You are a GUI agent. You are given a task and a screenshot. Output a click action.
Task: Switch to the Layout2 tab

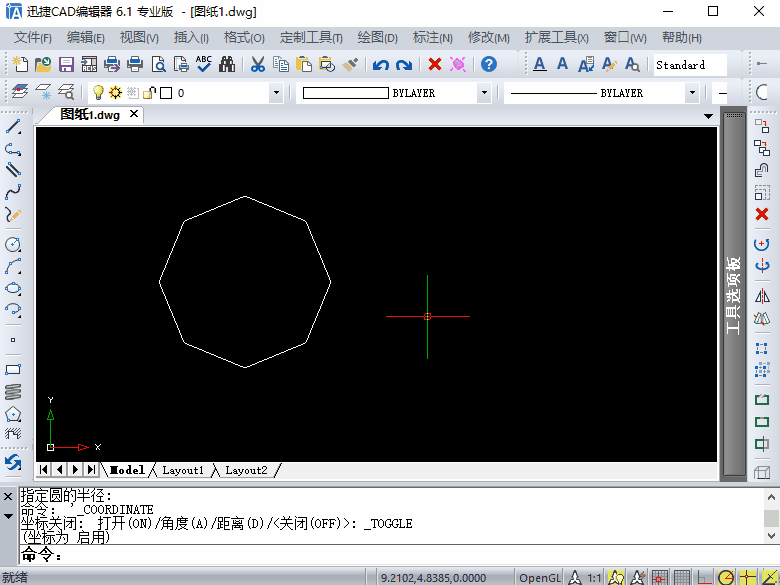(x=246, y=470)
